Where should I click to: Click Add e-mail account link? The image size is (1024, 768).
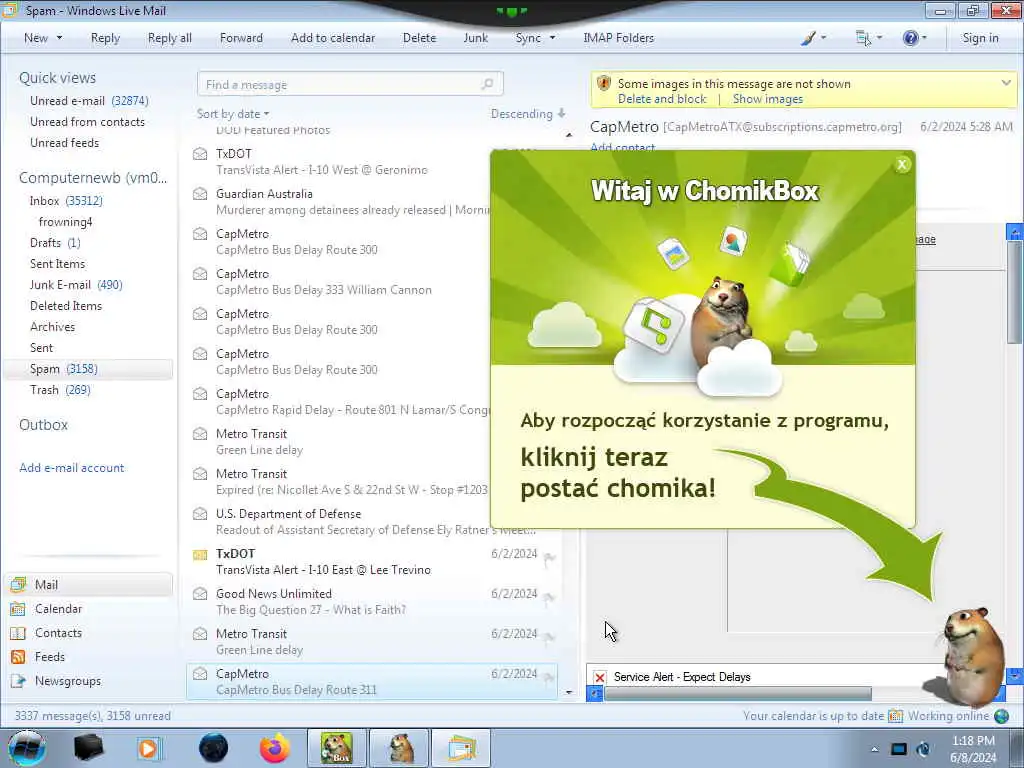(72, 468)
